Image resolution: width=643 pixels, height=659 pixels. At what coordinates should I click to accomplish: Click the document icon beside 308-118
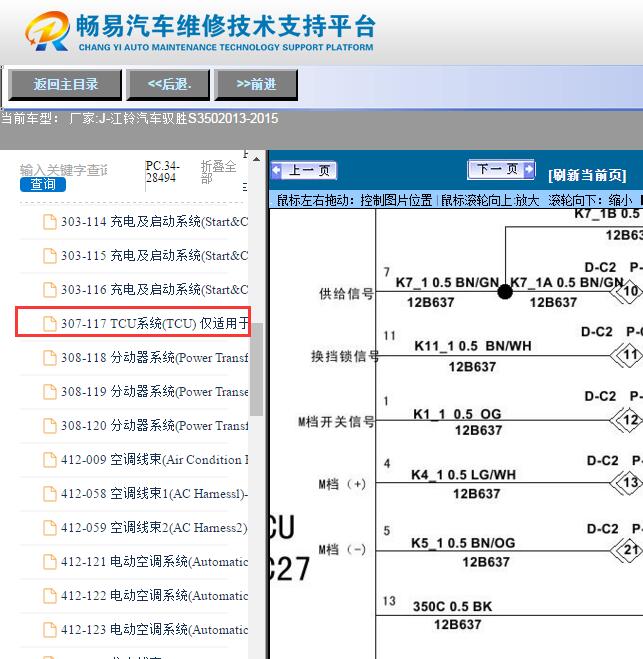click(x=50, y=358)
